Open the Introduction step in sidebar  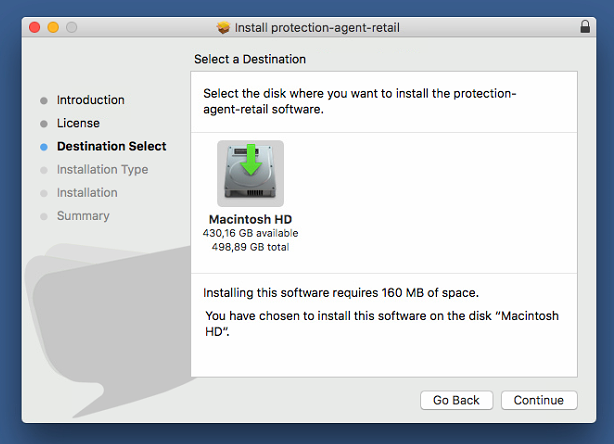[90, 100]
